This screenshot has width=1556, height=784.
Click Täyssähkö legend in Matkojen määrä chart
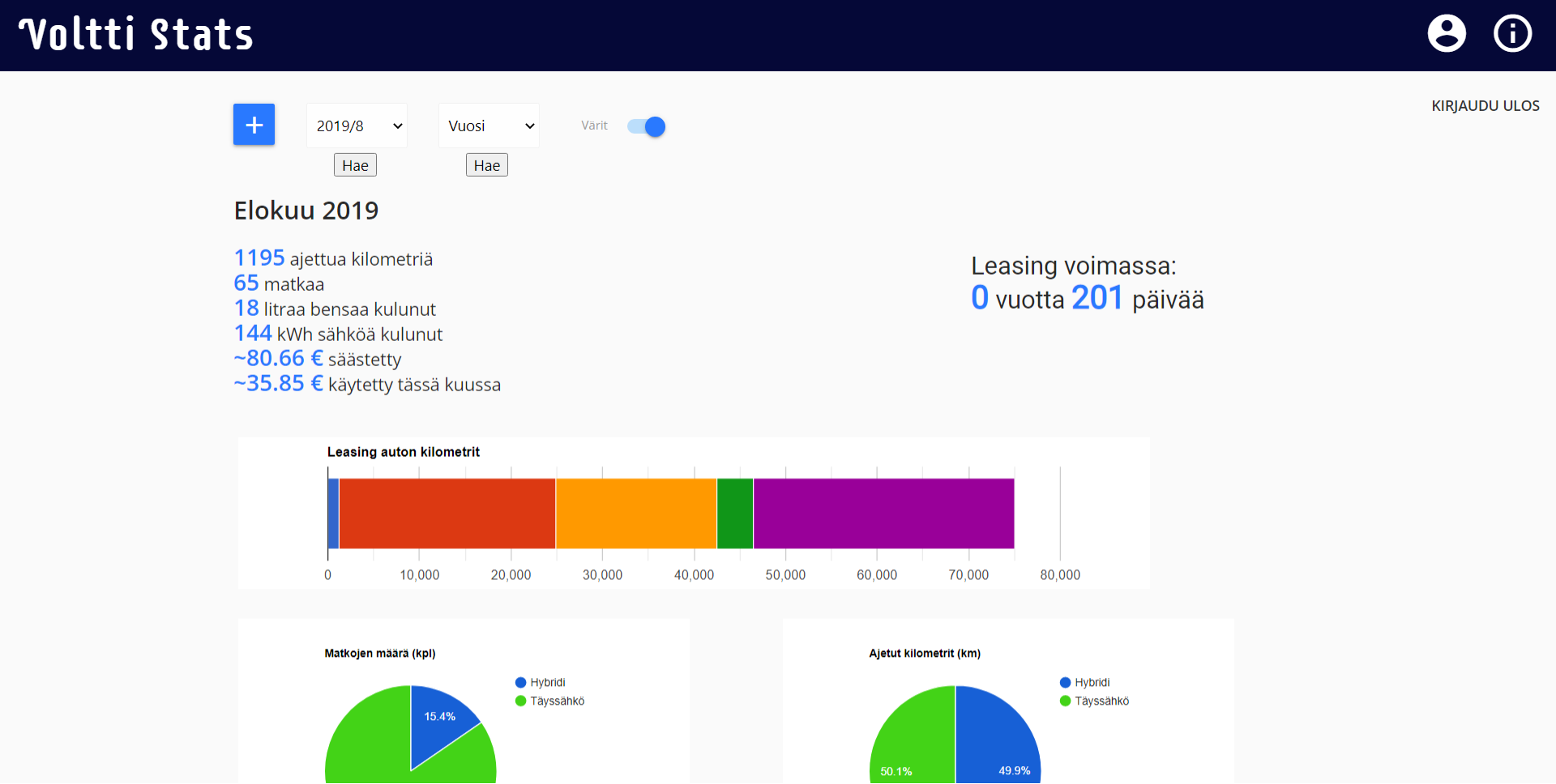click(x=550, y=701)
